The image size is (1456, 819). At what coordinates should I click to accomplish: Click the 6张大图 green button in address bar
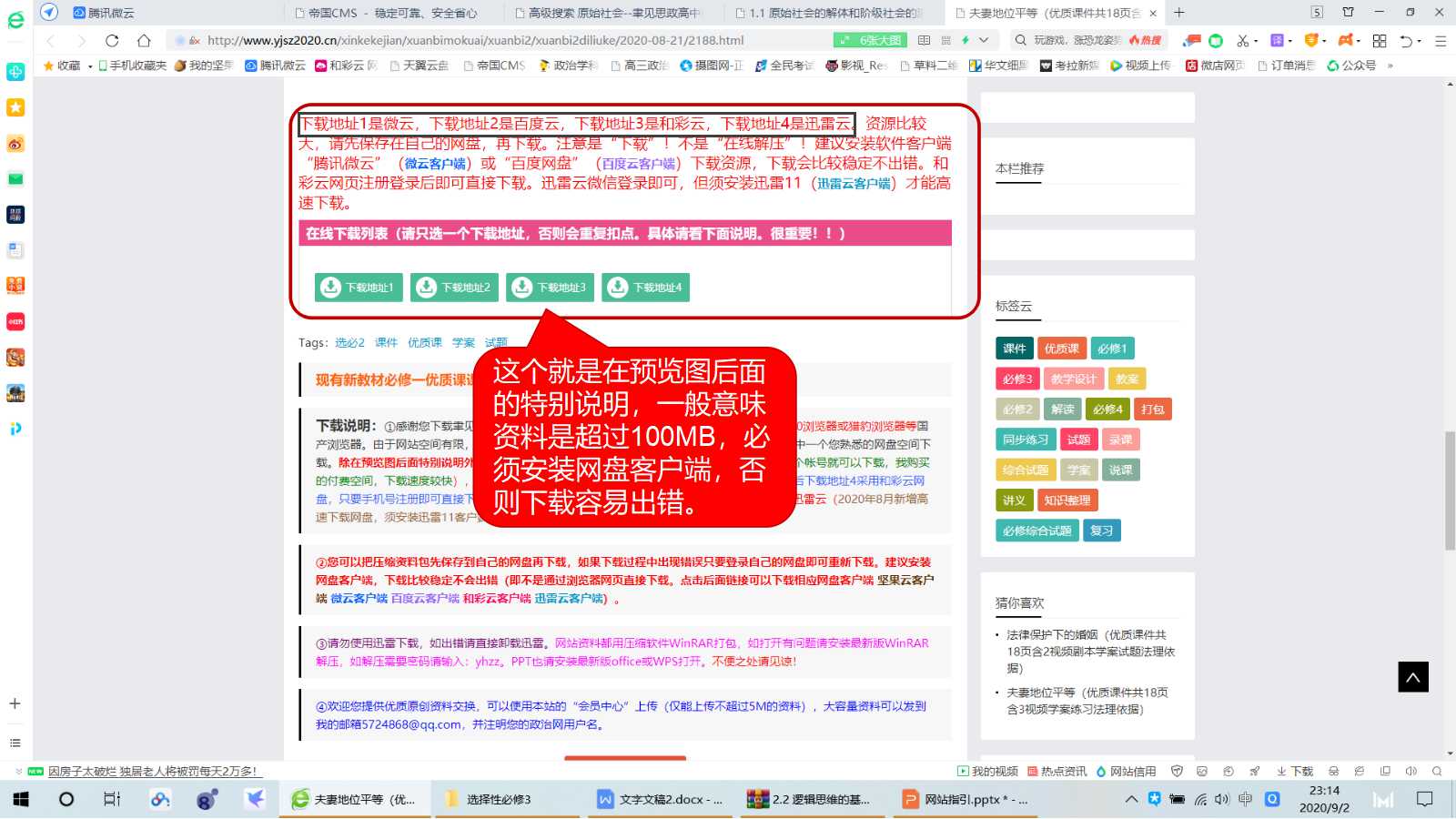(x=872, y=40)
